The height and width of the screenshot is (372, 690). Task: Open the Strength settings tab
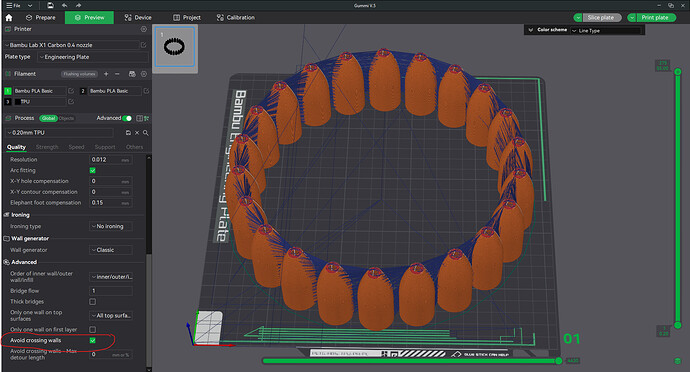47,147
